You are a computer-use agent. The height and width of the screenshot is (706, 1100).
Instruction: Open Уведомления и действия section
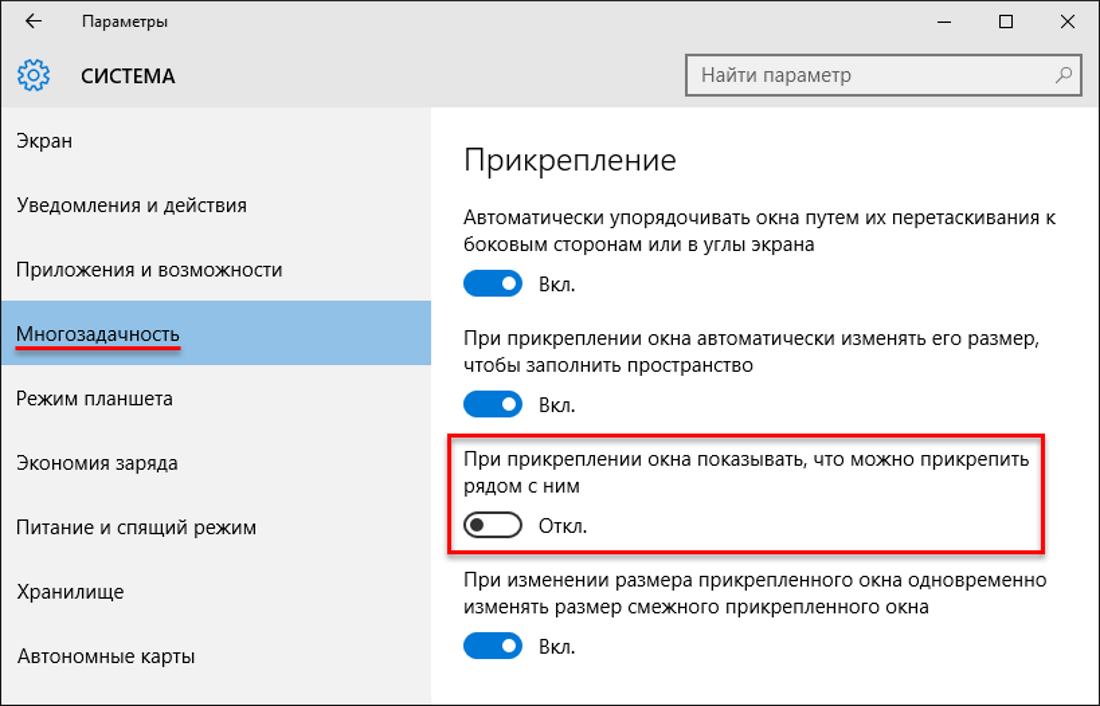(131, 205)
